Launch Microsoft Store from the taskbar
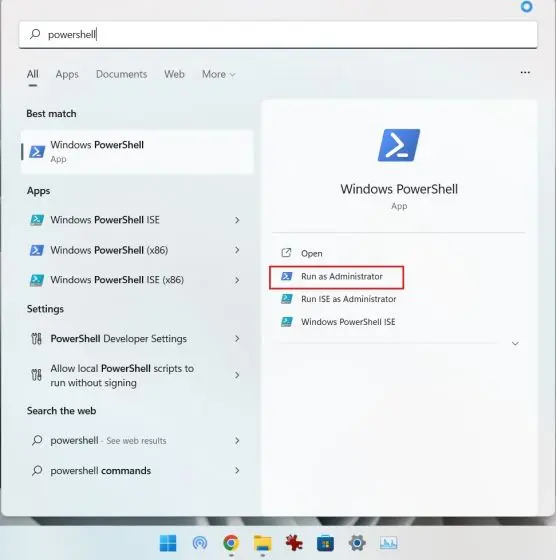Image resolution: width=556 pixels, height=560 pixels. [325, 543]
